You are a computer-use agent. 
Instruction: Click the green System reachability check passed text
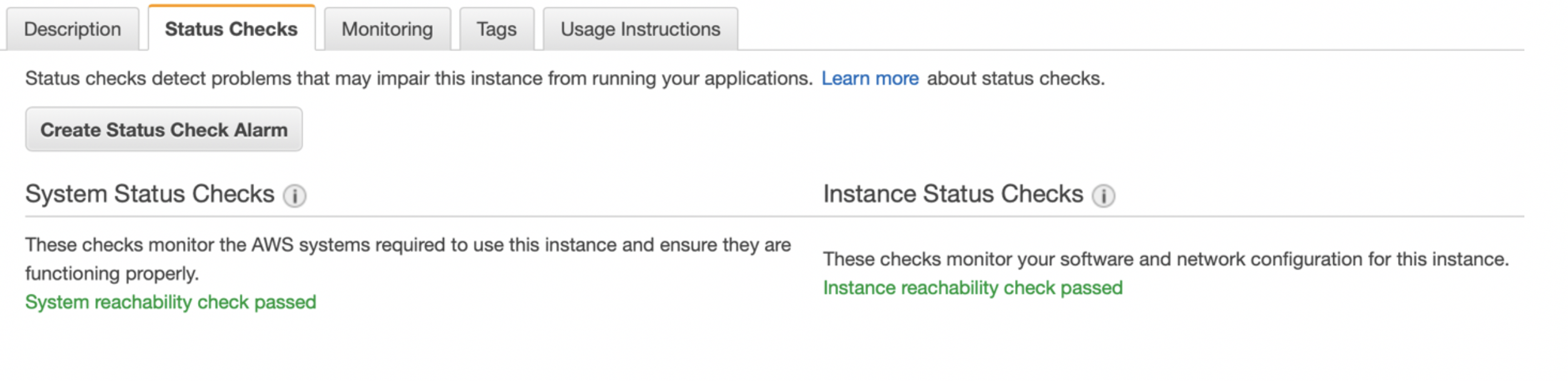(170, 303)
